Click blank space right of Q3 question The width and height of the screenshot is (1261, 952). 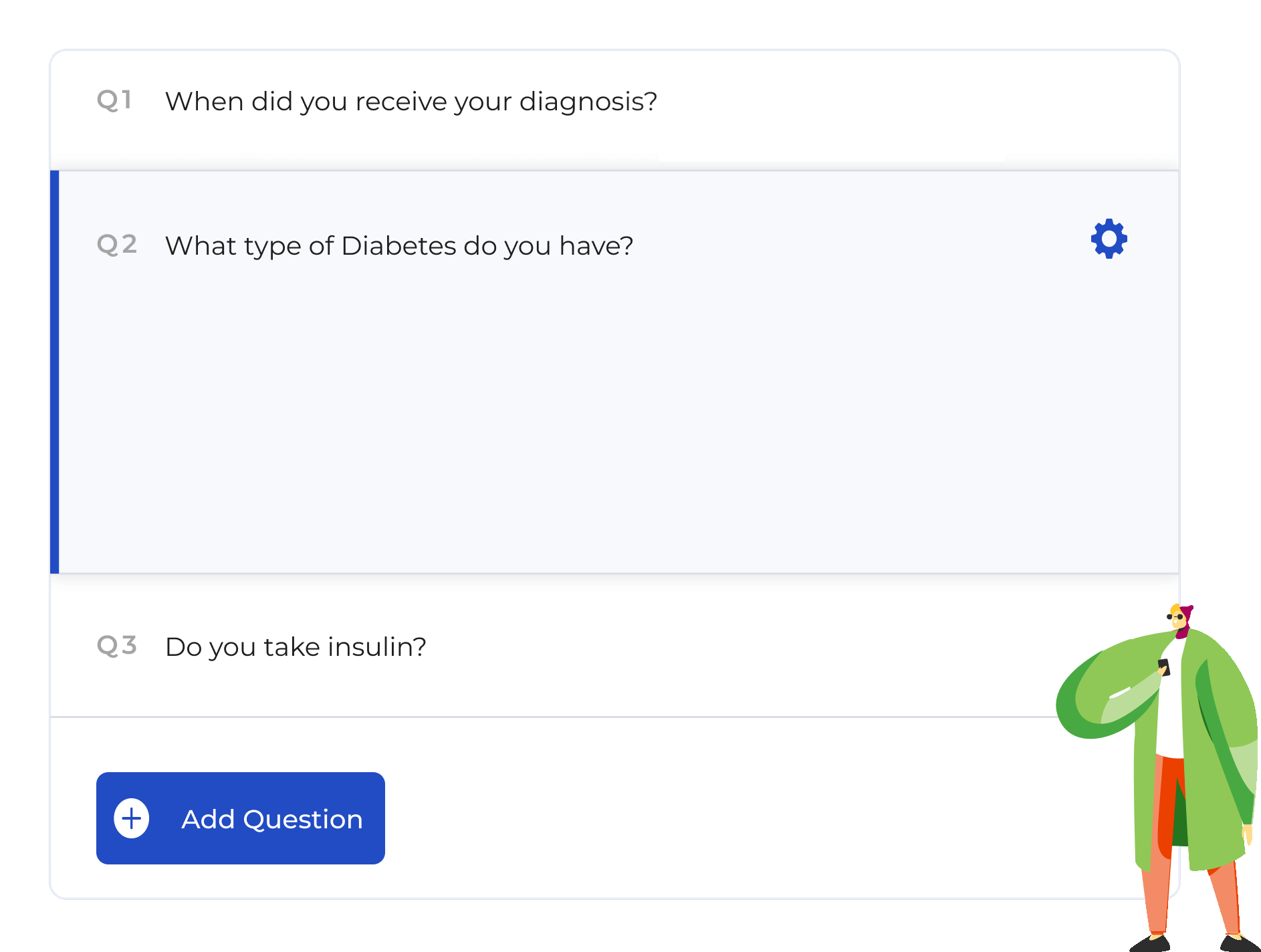[735, 647]
